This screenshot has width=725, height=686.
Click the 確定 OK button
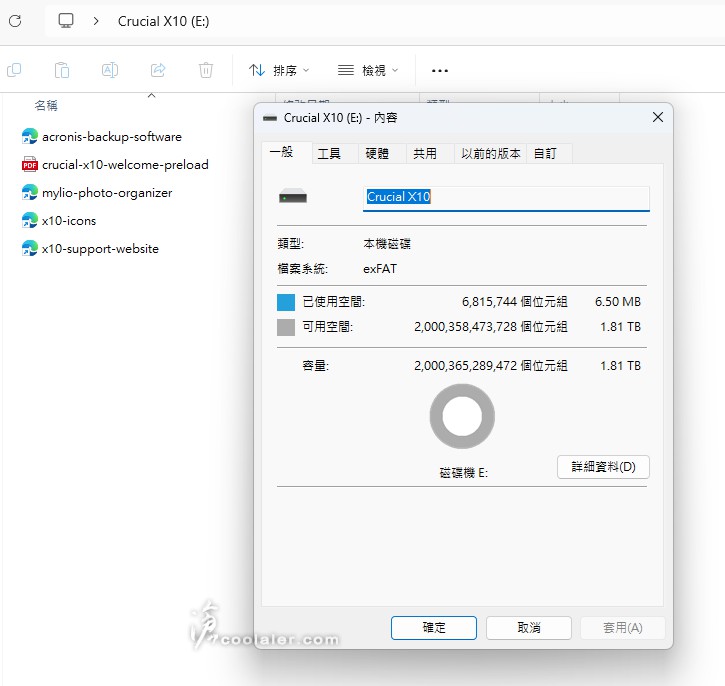coord(434,628)
